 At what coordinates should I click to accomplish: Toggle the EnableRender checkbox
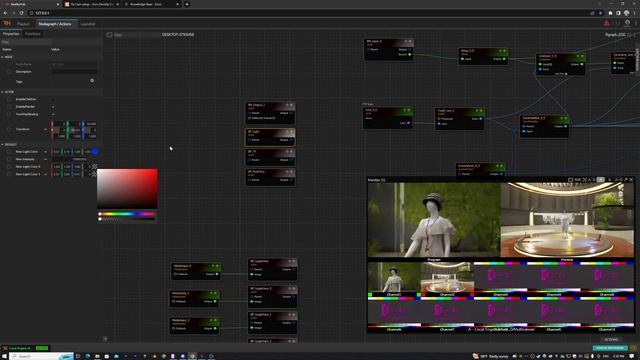[x=53, y=107]
